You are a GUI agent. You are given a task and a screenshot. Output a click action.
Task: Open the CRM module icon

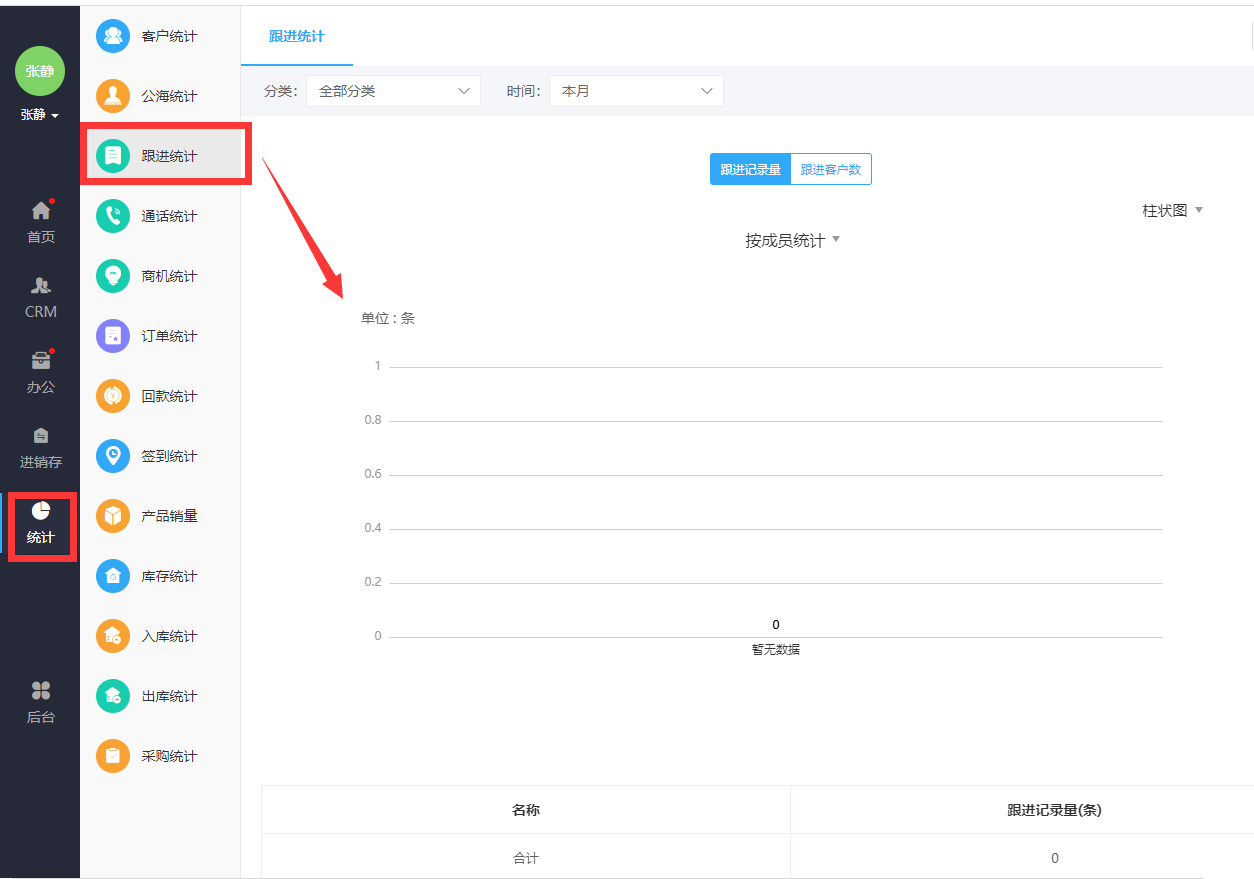tap(40, 286)
